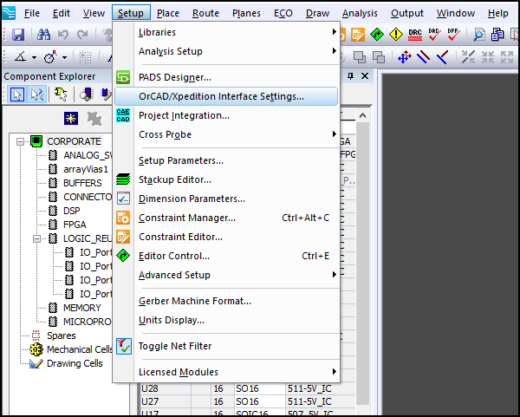520x417 pixels.
Task: Click the DRC red checkmark icon
Action: coord(434,34)
